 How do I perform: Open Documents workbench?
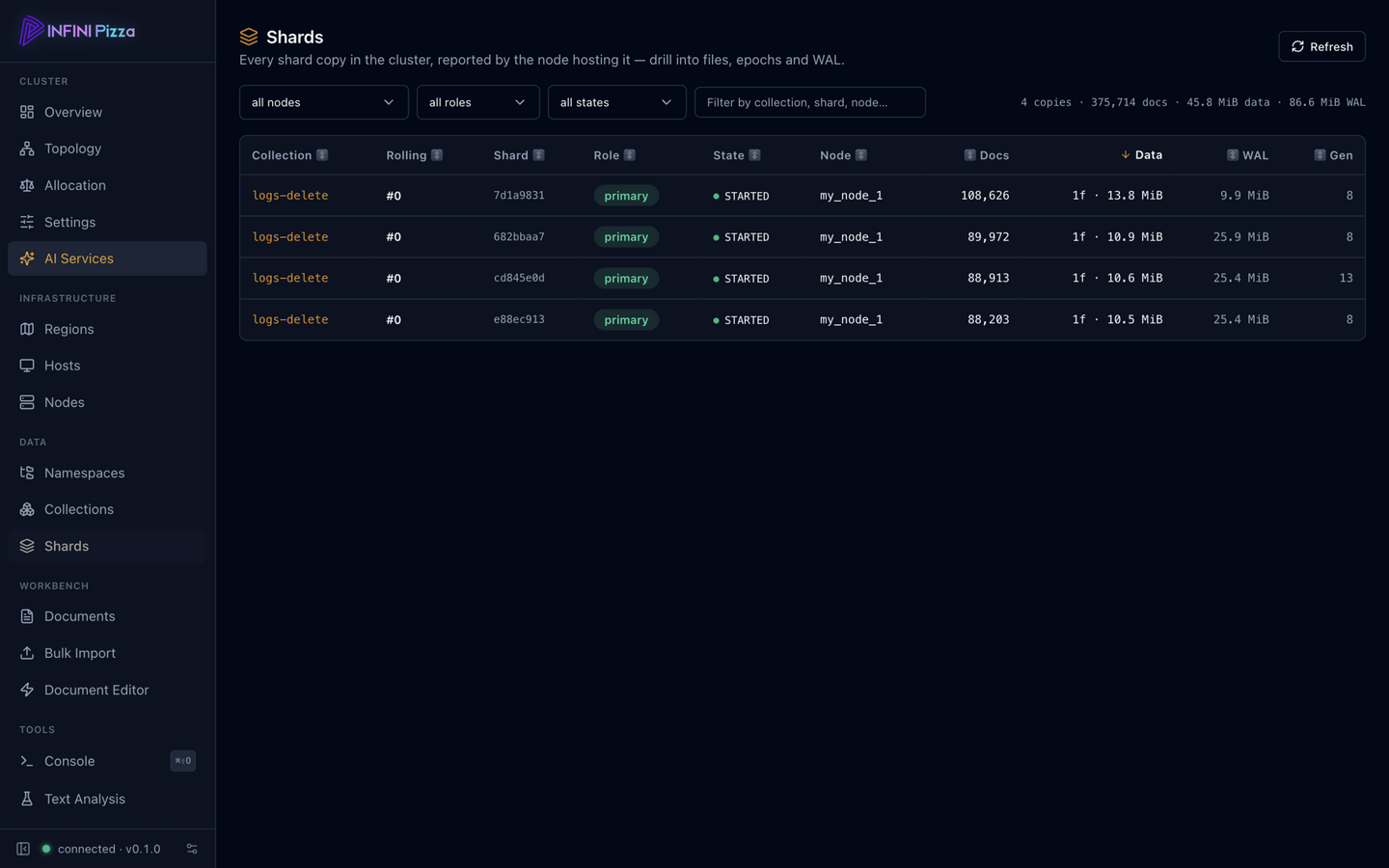[107, 616]
